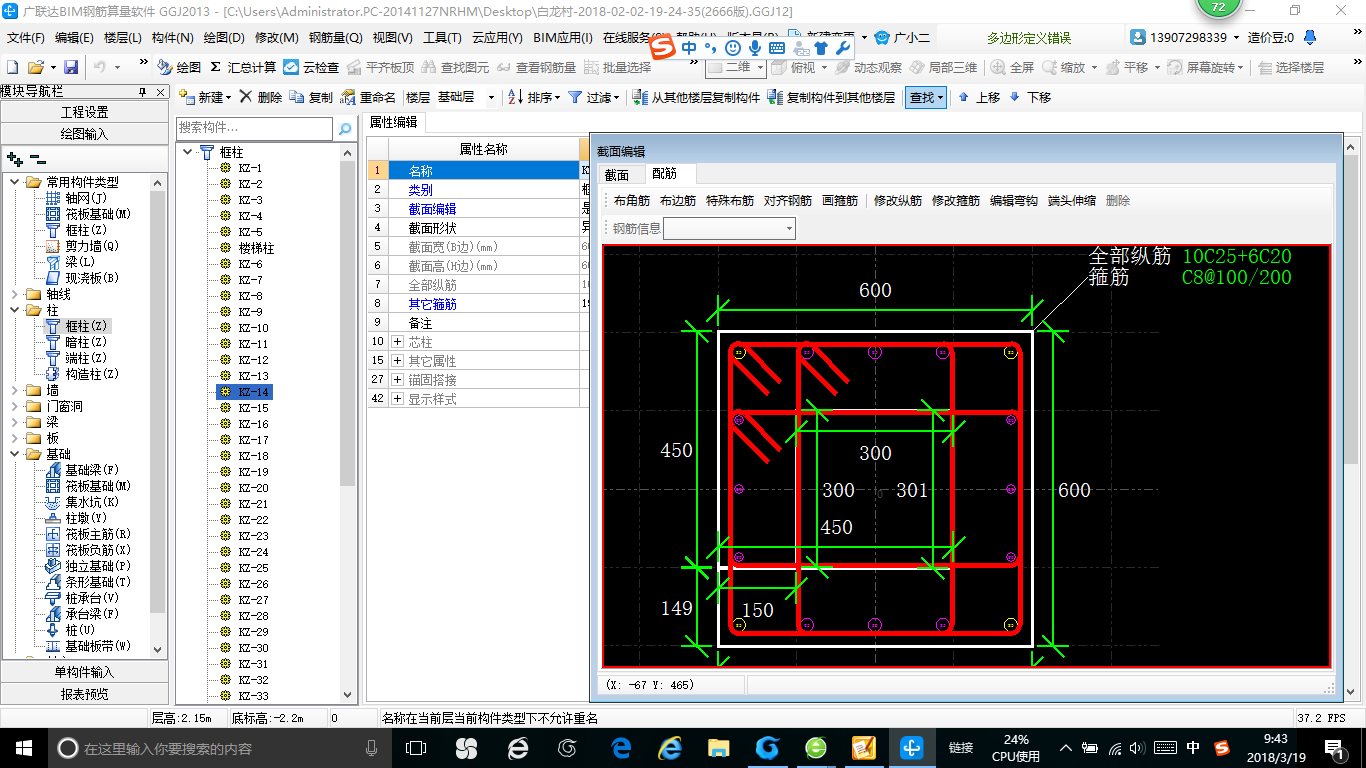Click the 布角筋 button
1366x768 pixels.
[632, 200]
